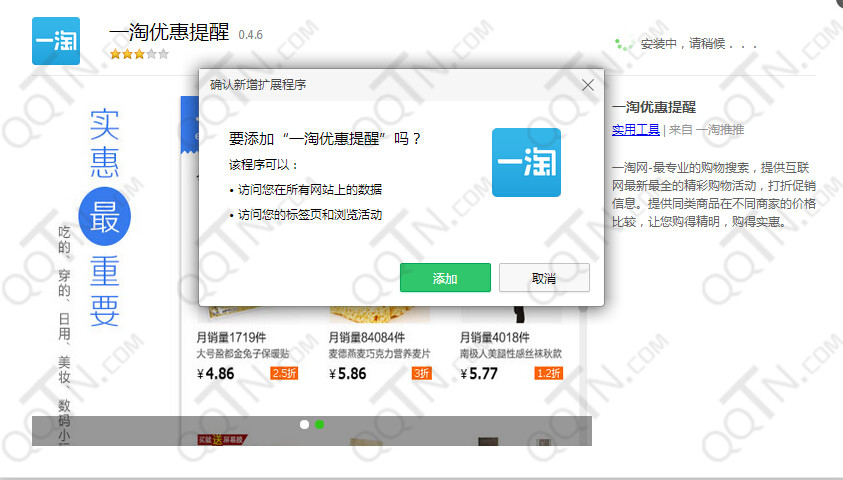Click the 1.2折 discount badge
Screen dimensions: 843x480
tap(549, 373)
